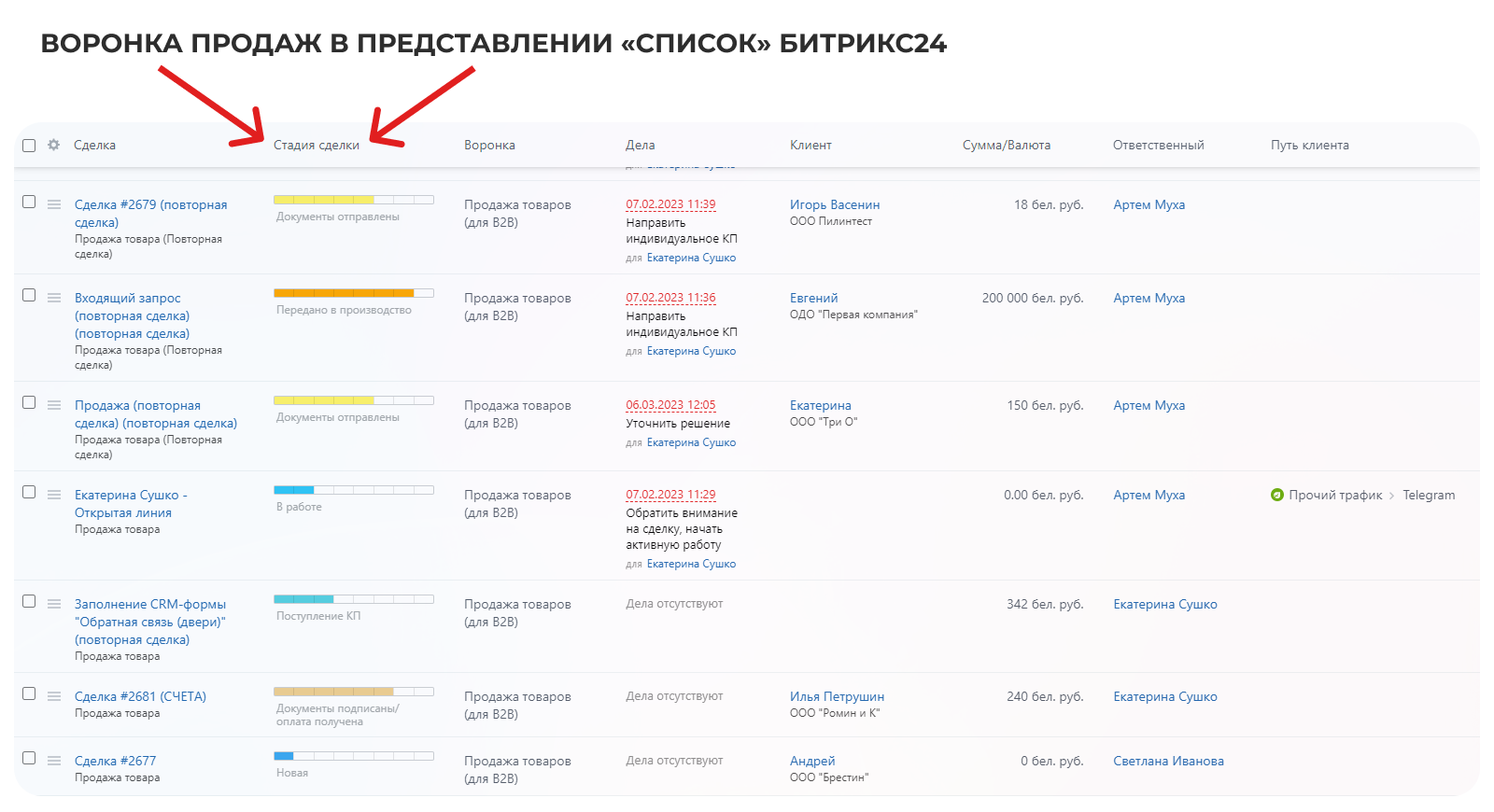Open row menu for Екатерина Сушко - Открытая линия
The image size is (1494, 812).
coord(54,495)
